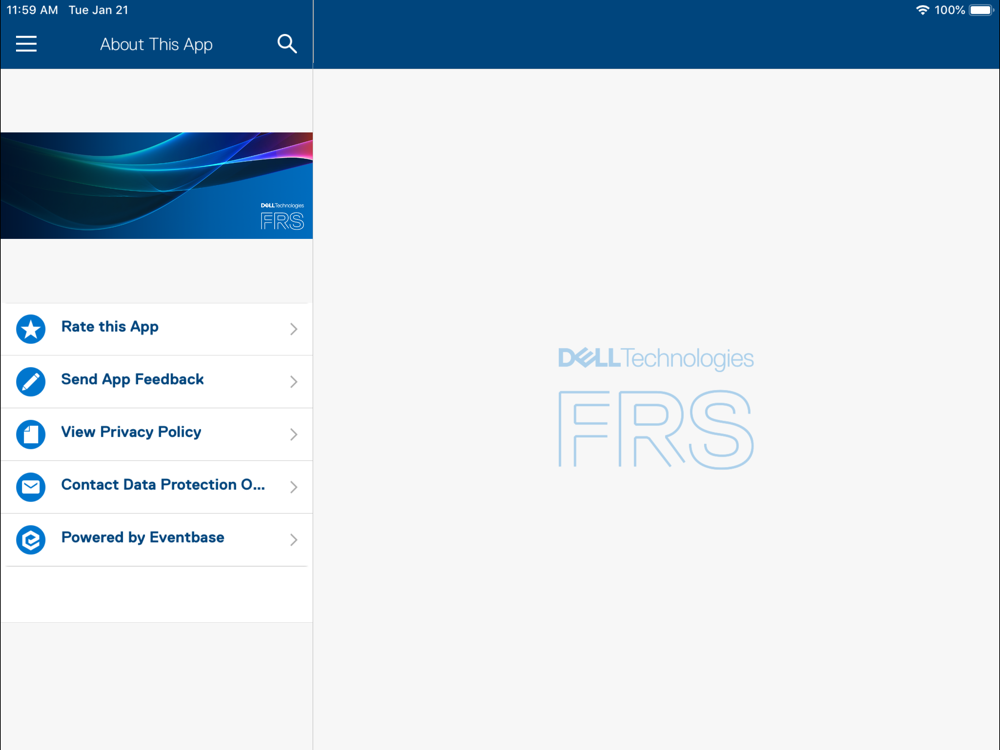
Task: Choose Contact Data Protection O... entry
Action: point(157,487)
